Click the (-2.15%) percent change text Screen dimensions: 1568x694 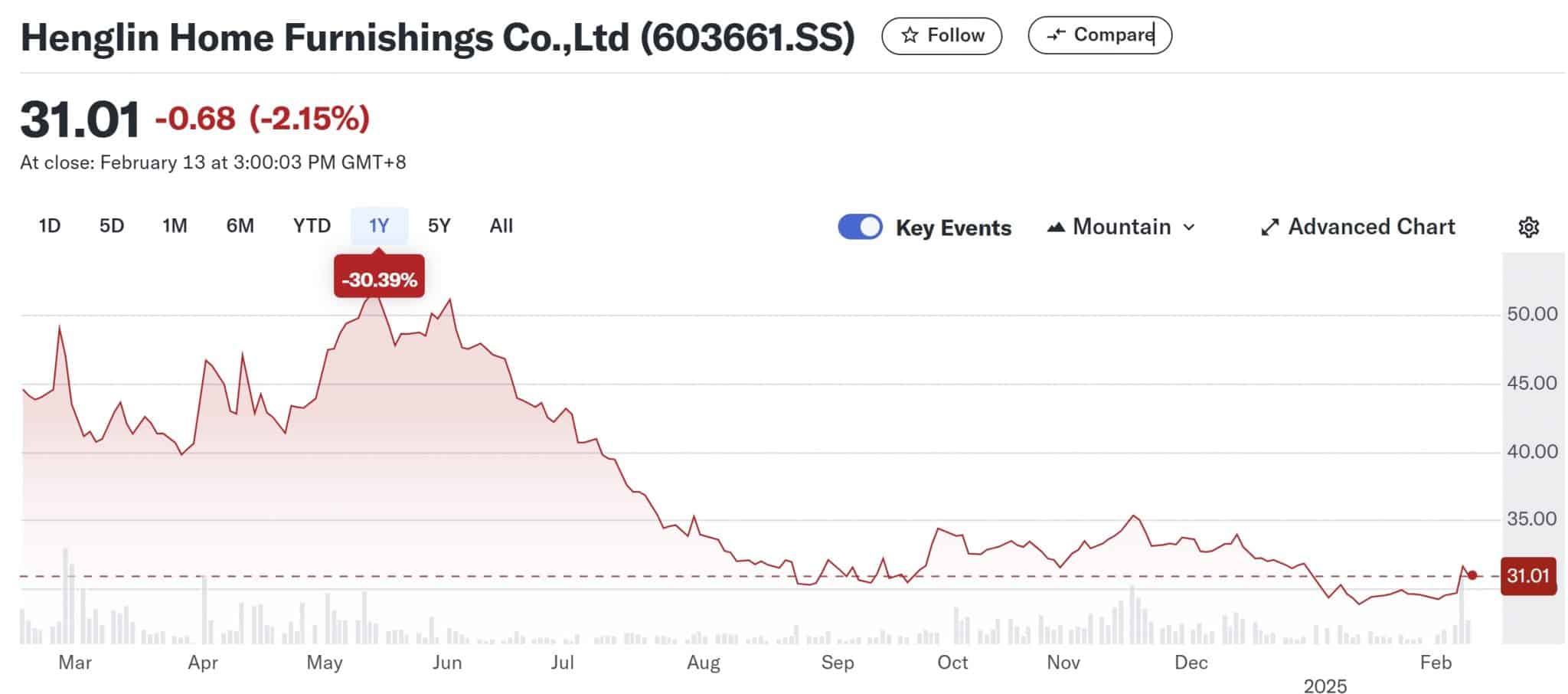click(x=309, y=119)
